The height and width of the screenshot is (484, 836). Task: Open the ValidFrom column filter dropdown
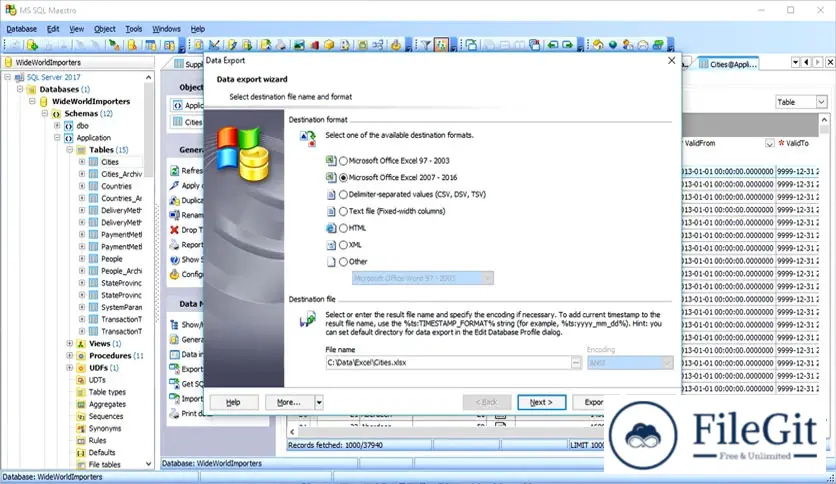pyautogui.click(x=769, y=143)
